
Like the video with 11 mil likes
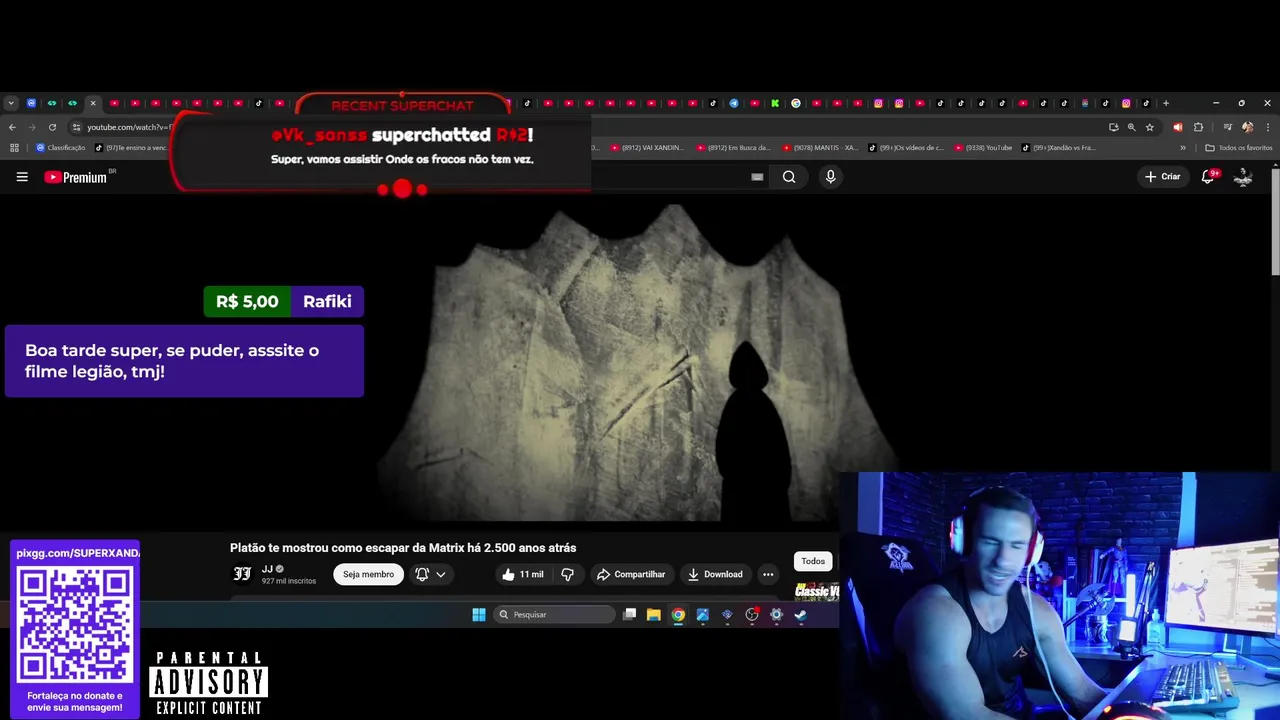tap(523, 574)
